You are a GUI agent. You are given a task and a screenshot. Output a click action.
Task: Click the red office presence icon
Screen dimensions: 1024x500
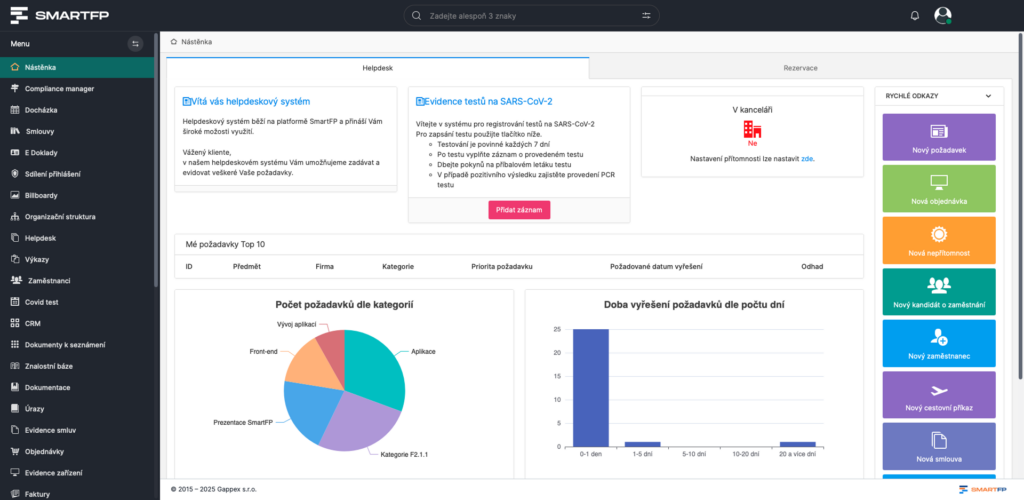pyautogui.click(x=752, y=129)
